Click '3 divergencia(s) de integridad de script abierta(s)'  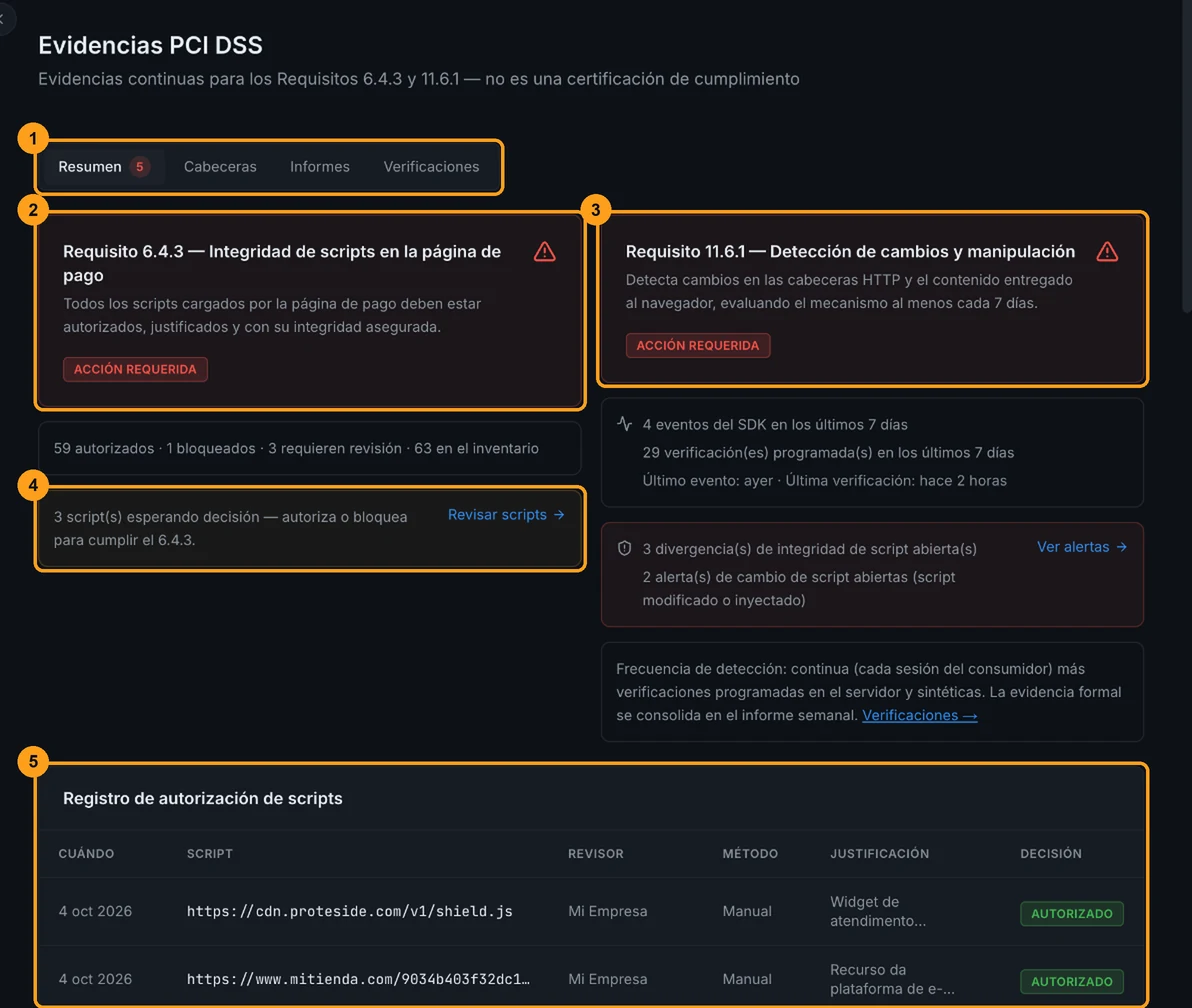(809, 549)
